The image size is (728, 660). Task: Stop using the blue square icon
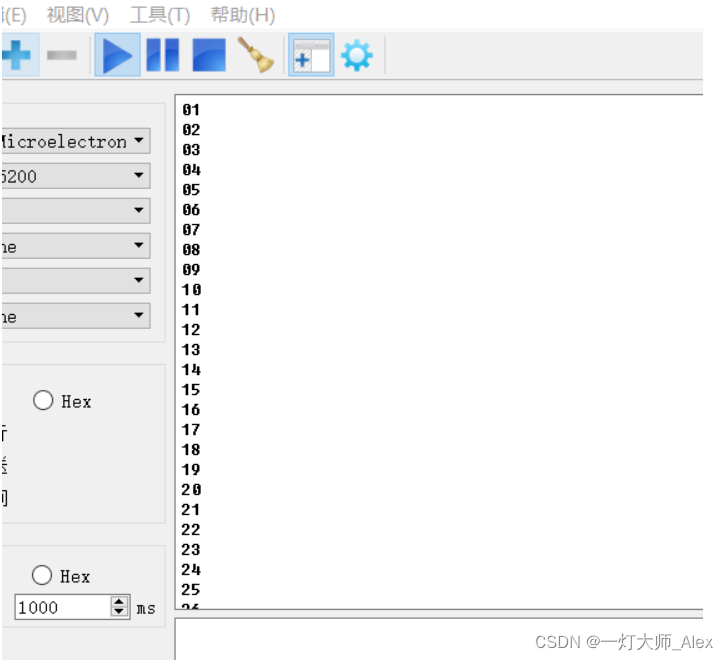(x=209, y=55)
